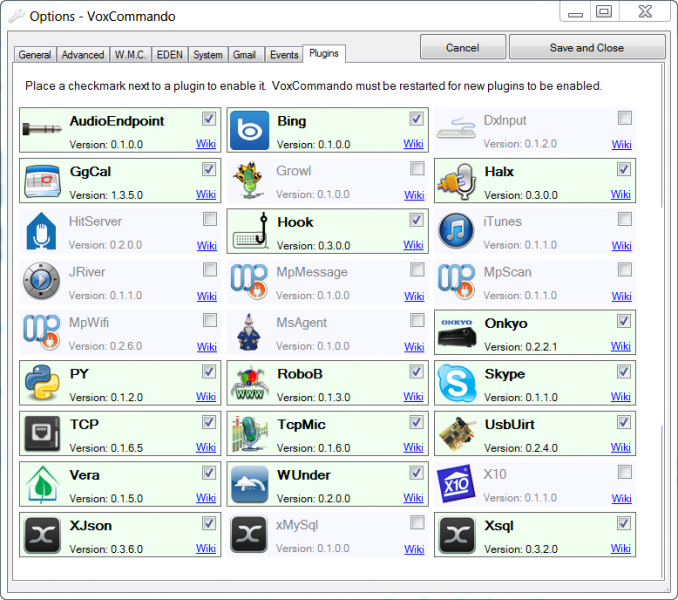
Task: Click the X10 purple logo icon
Action: (456, 483)
